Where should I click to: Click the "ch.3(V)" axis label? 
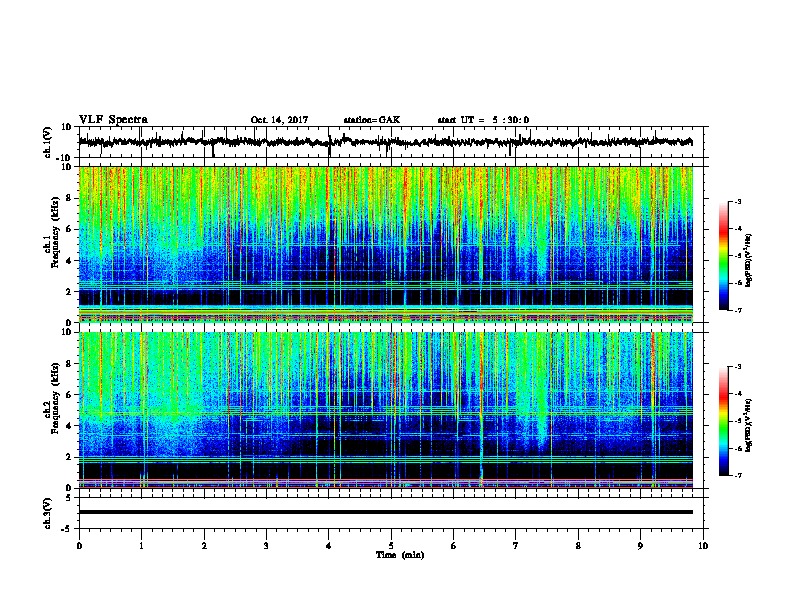pos(47,513)
